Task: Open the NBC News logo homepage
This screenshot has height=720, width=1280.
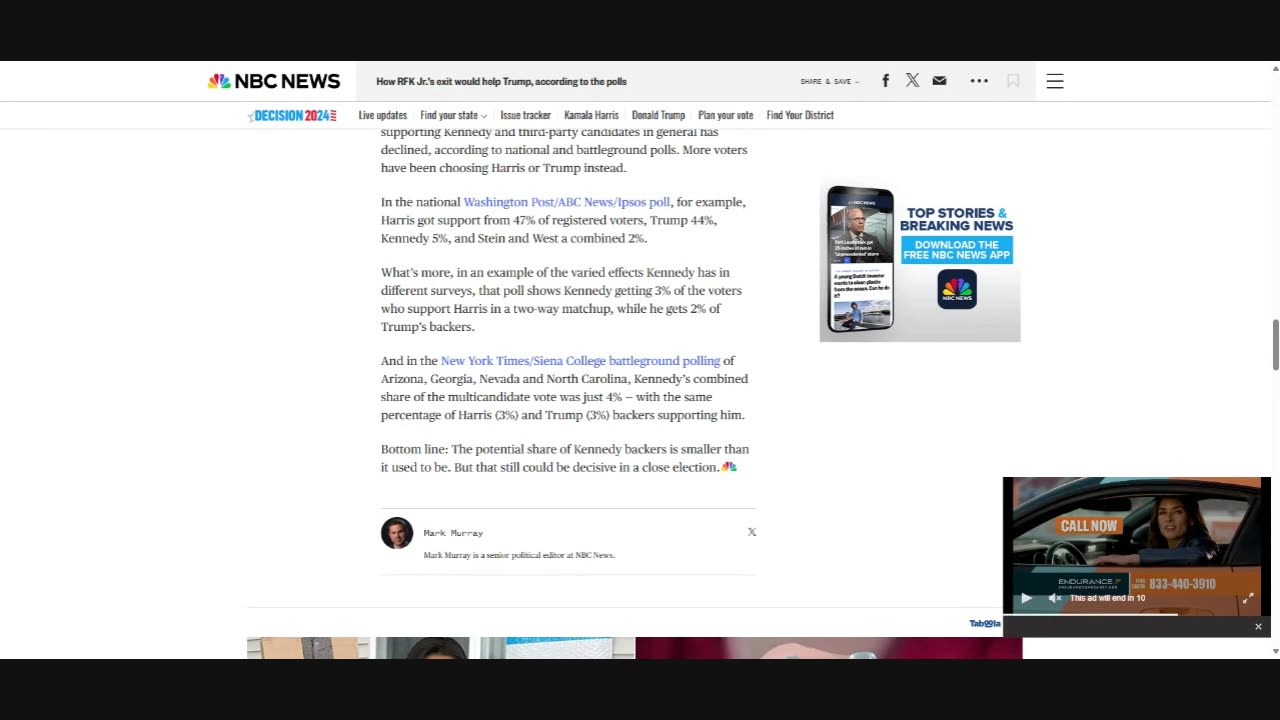Action: coord(274,81)
